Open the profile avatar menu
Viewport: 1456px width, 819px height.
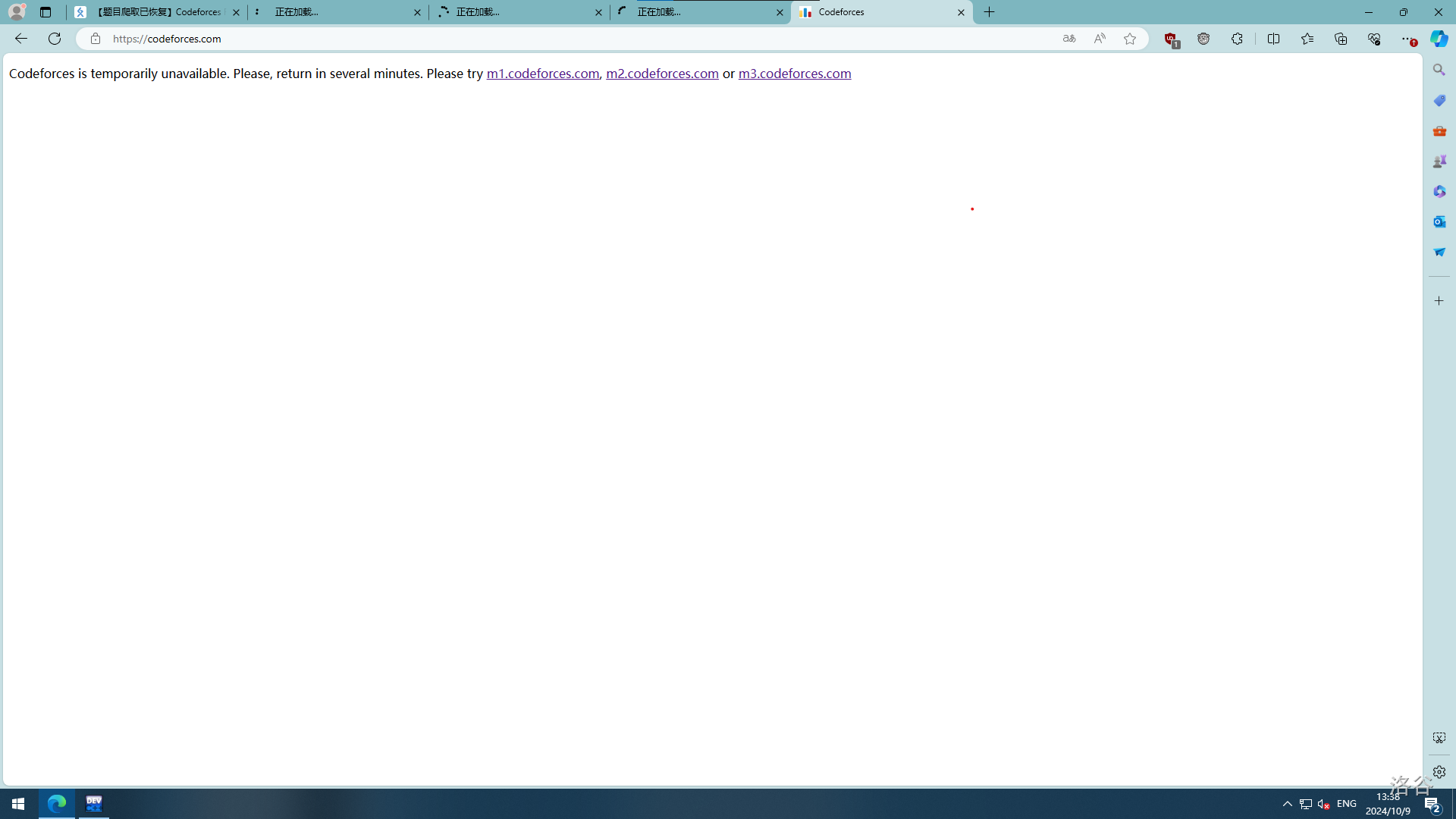coord(17,12)
